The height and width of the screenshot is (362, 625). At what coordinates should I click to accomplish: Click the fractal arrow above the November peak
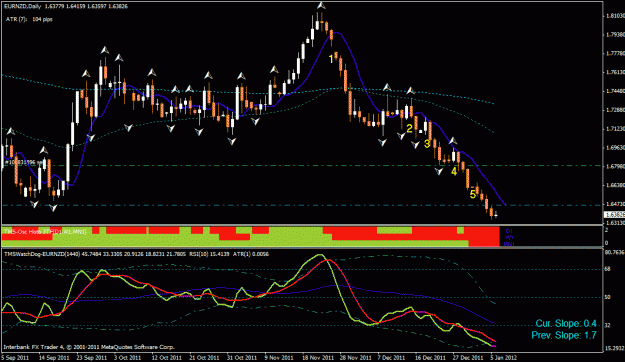click(321, 6)
